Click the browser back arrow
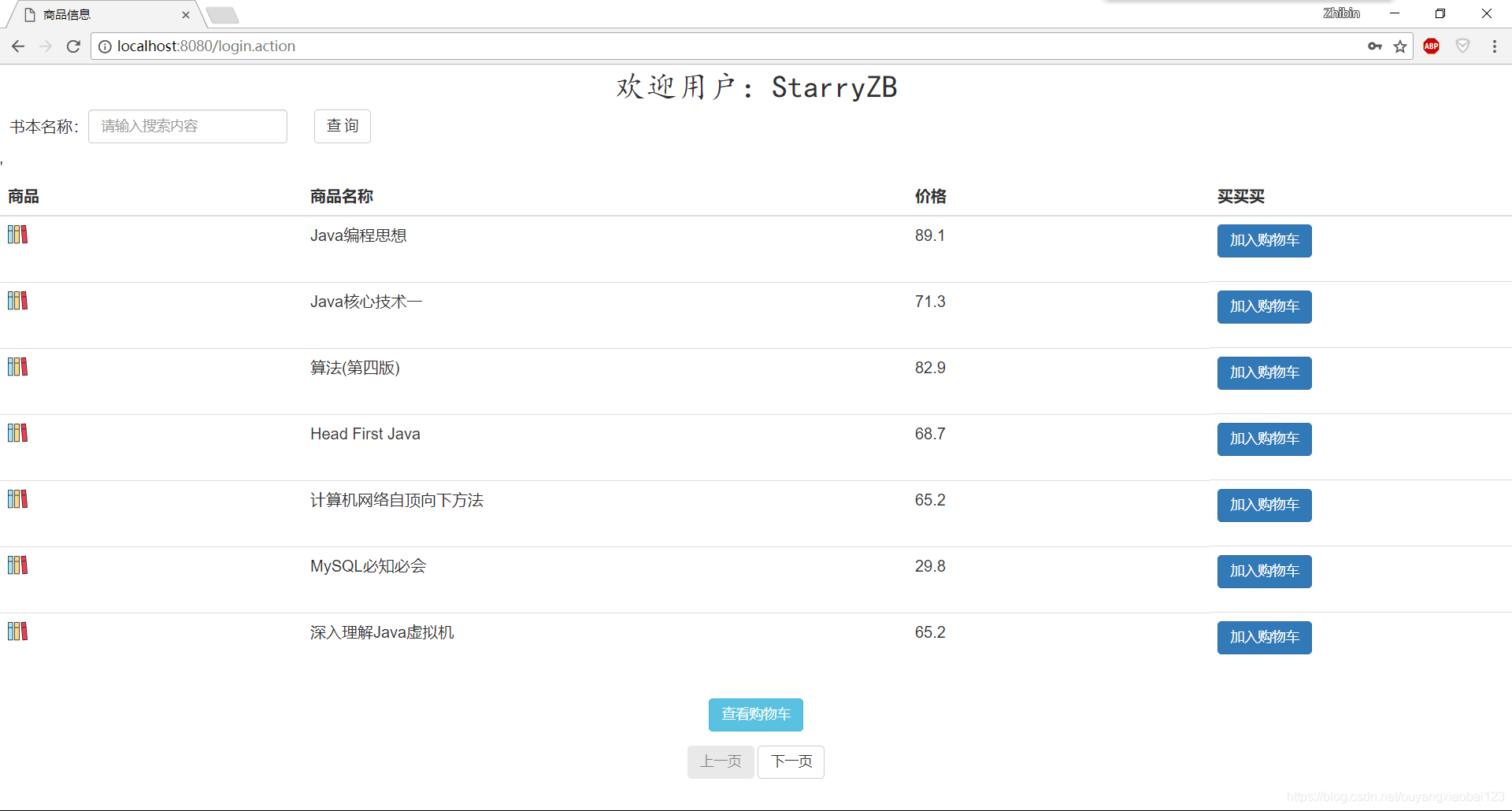 [x=18, y=46]
